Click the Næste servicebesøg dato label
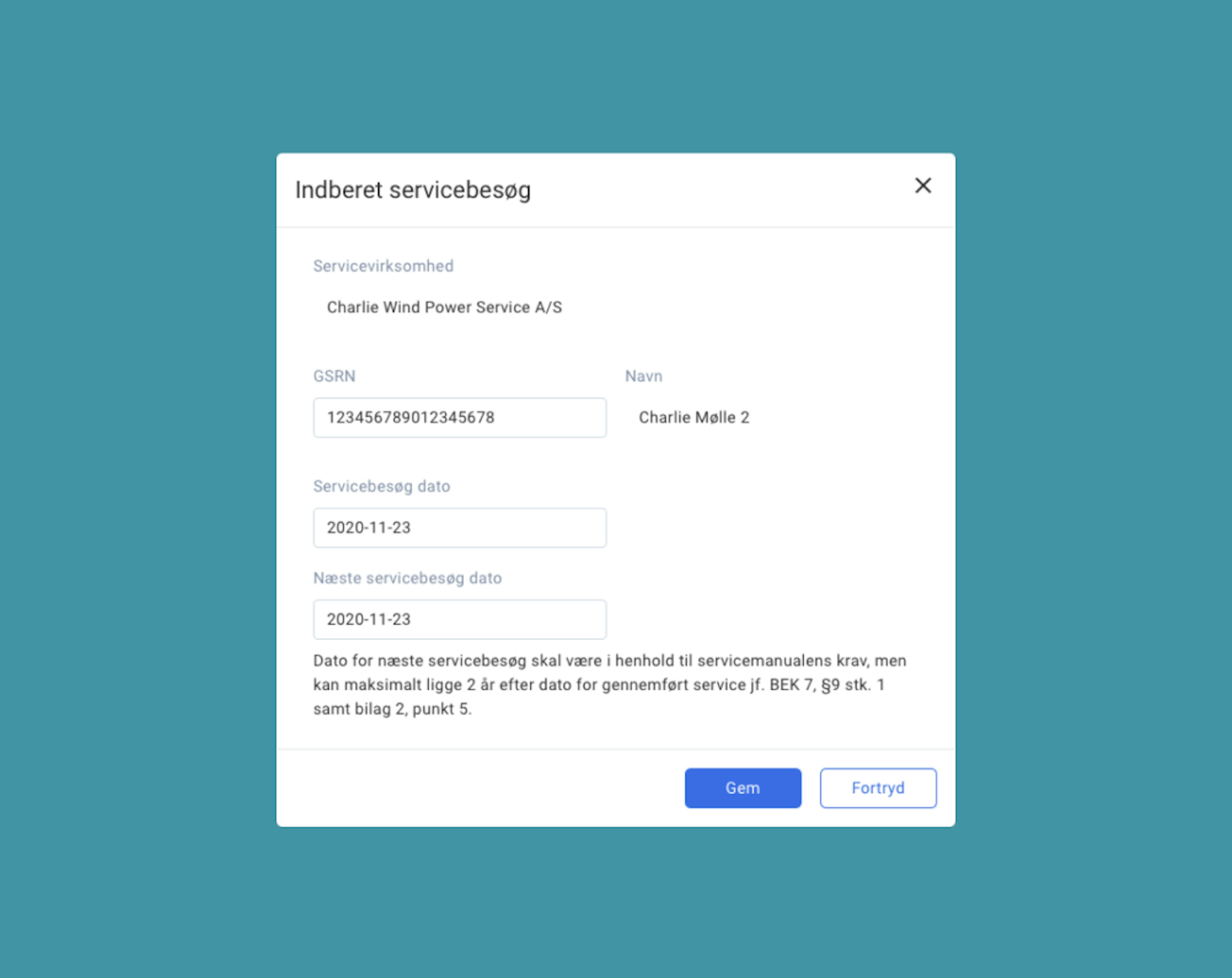Image resolution: width=1232 pixels, height=978 pixels. [x=407, y=578]
